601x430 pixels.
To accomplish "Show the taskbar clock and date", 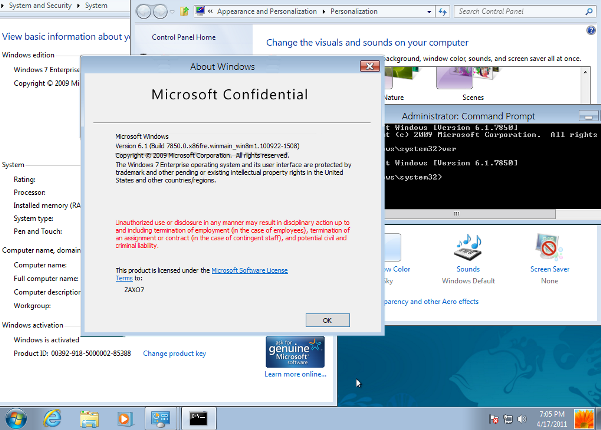I will [552, 419].
